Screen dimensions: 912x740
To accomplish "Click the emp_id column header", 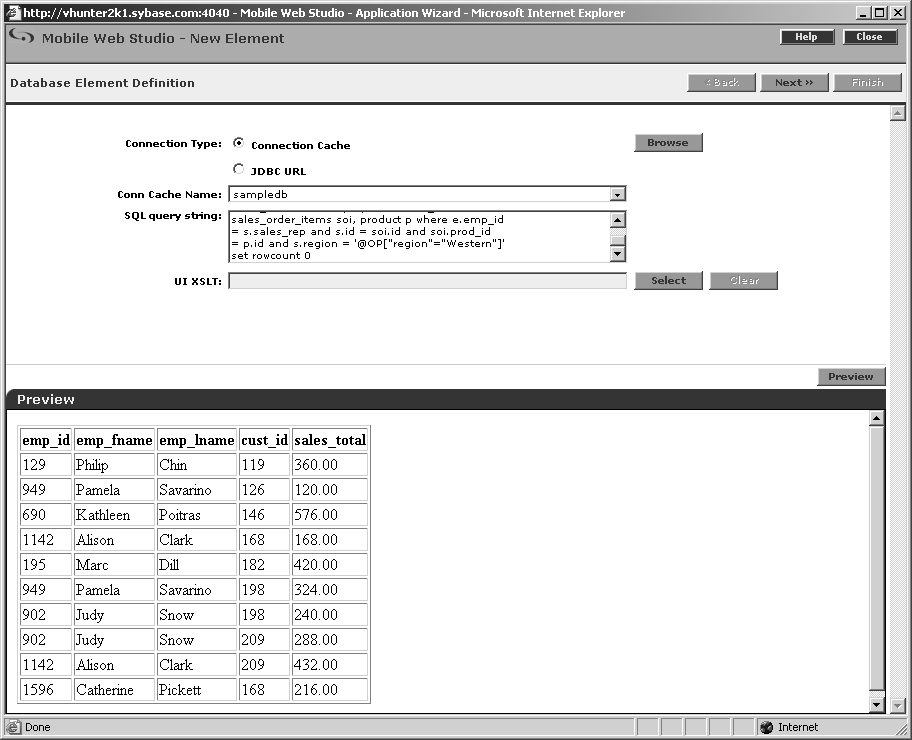I will (46, 440).
